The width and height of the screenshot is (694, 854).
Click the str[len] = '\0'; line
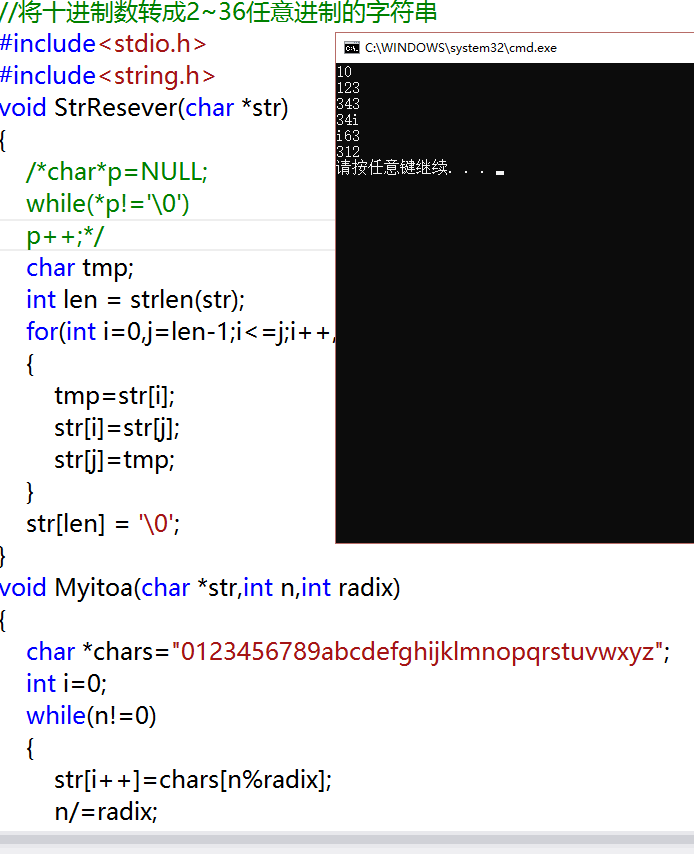(103, 524)
